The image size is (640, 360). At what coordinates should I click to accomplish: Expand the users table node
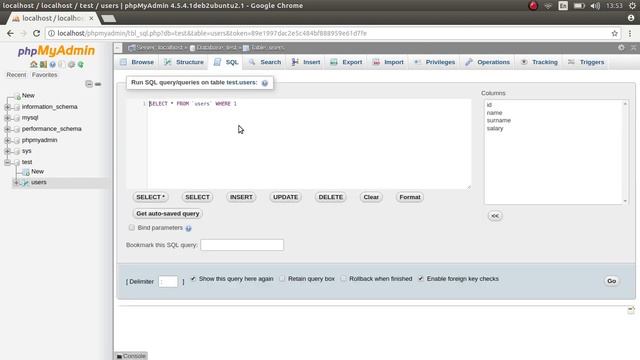click(x=16, y=182)
